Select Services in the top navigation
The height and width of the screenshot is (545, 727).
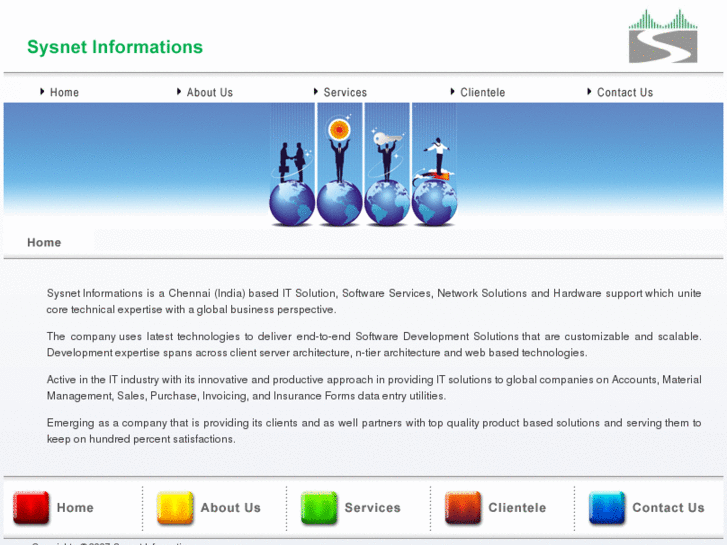tap(345, 92)
